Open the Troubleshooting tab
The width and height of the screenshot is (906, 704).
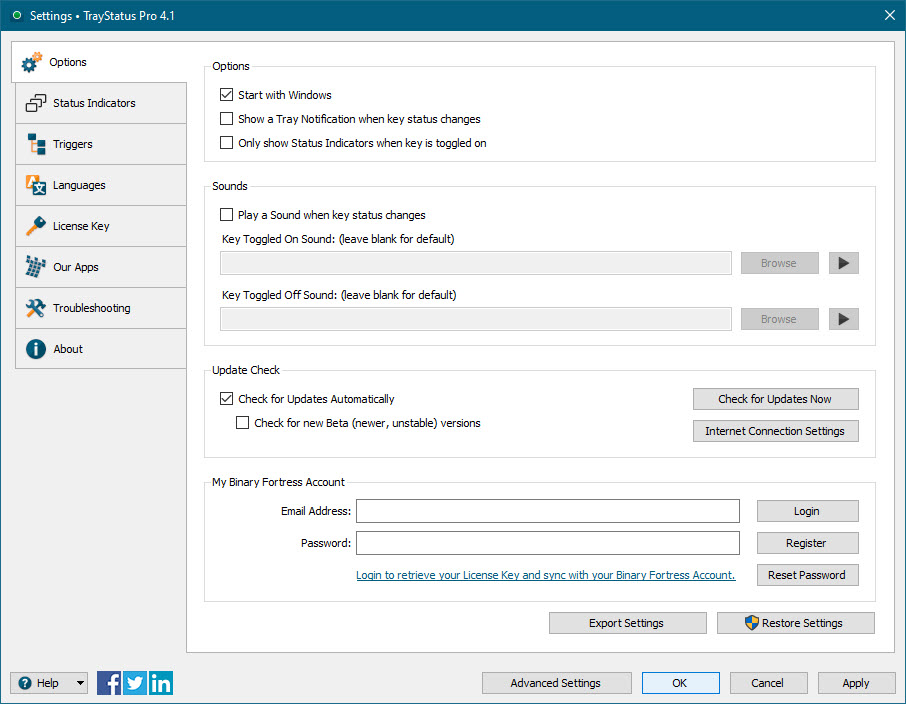pyautogui.click(x=101, y=308)
